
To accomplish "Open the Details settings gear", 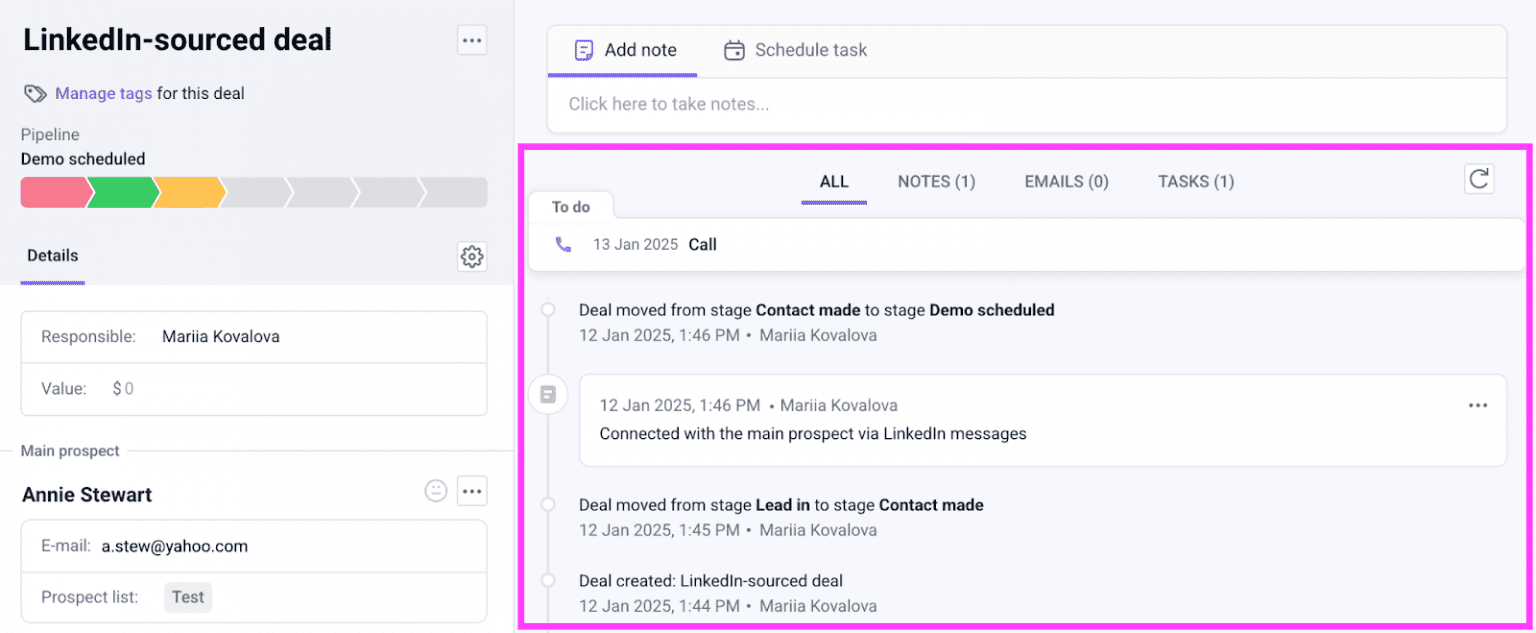I will coord(471,256).
